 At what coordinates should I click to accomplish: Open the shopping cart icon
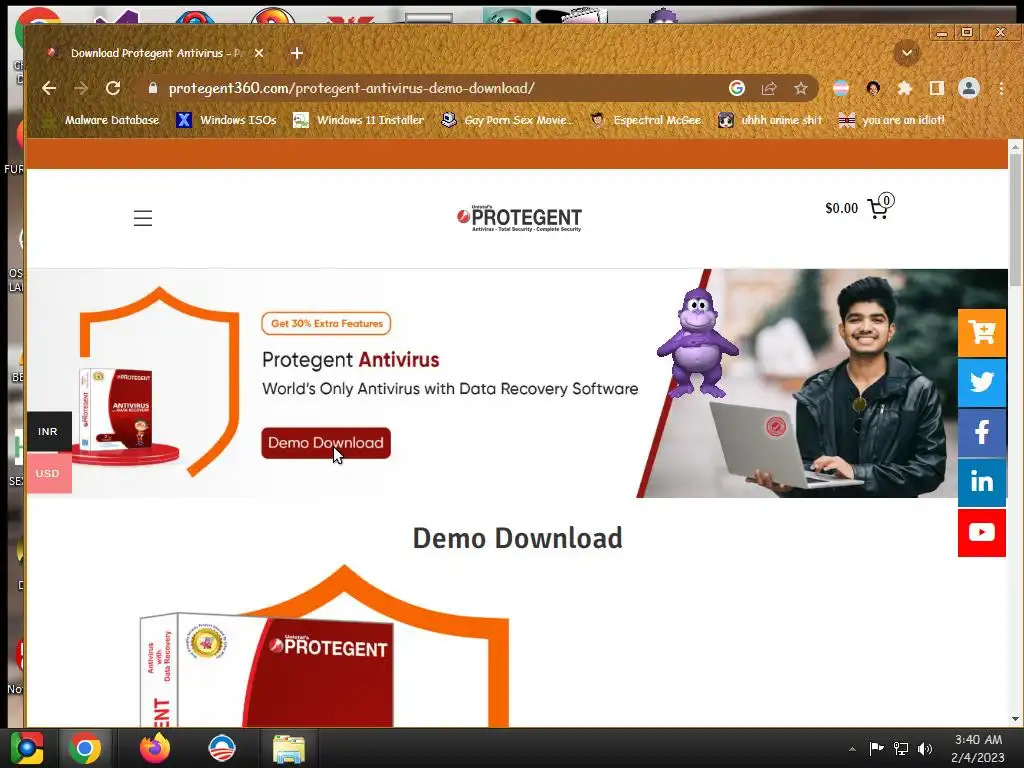880,207
